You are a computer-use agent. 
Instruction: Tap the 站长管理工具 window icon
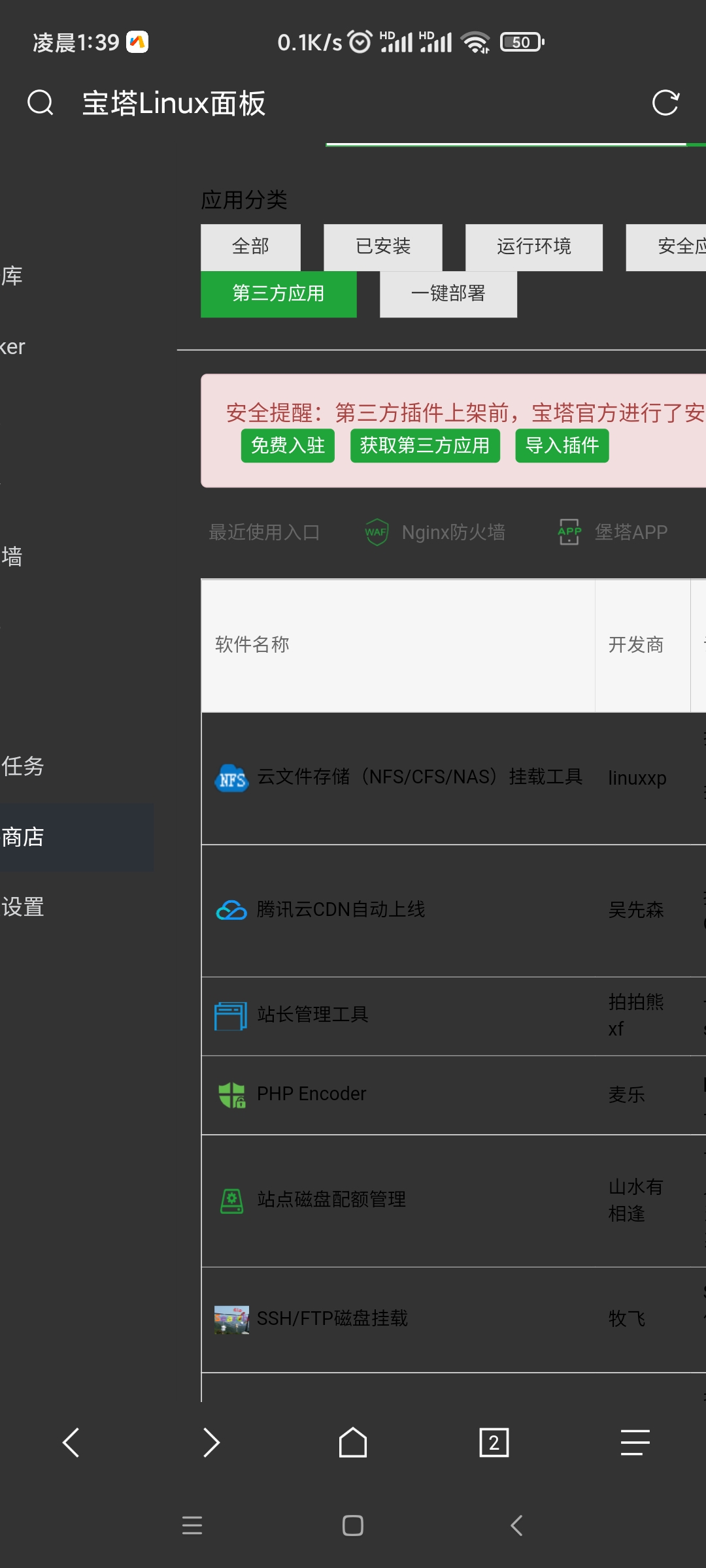tap(231, 1016)
